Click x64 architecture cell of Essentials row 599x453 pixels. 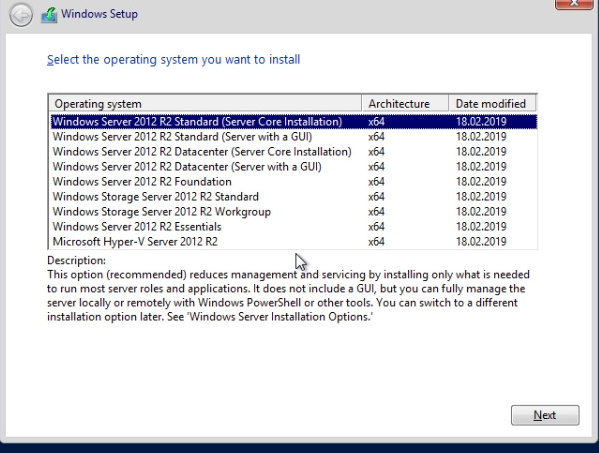376,226
